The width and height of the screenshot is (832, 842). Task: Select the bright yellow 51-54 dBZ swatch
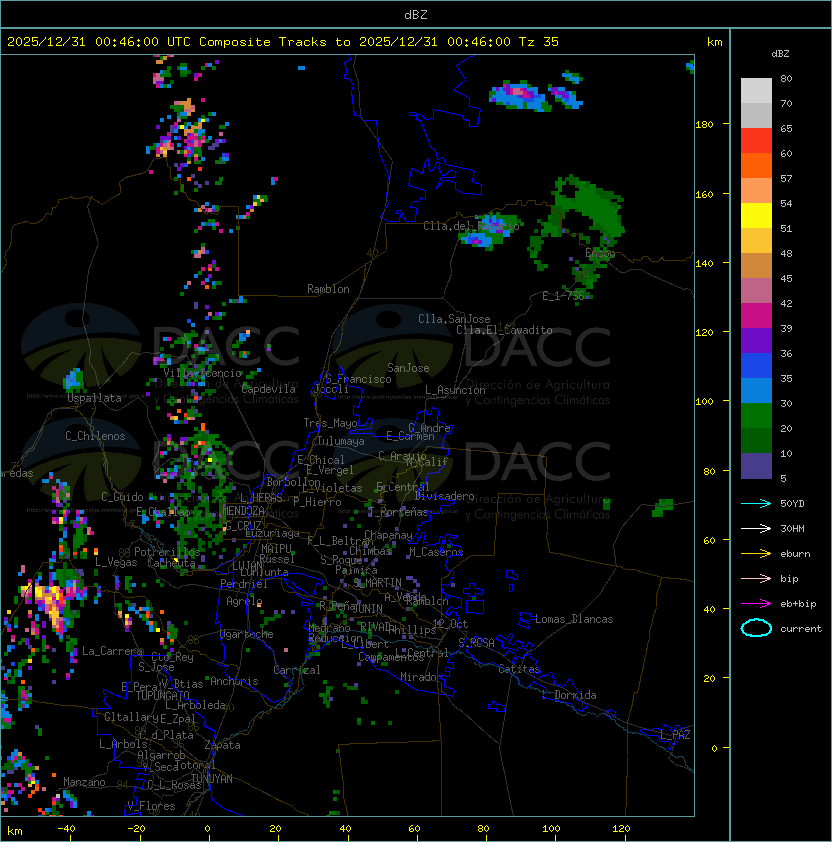point(756,215)
